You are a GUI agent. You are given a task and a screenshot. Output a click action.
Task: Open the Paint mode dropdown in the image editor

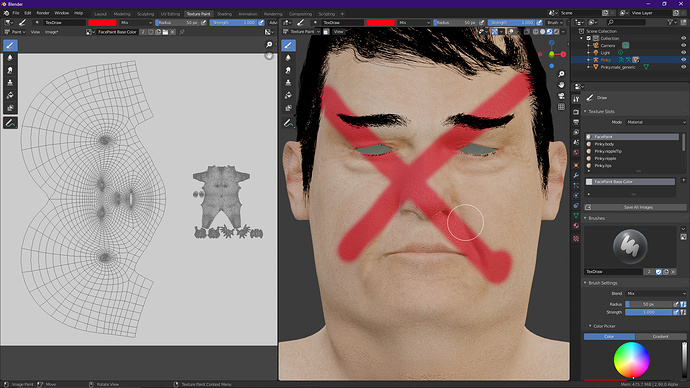(x=14, y=32)
